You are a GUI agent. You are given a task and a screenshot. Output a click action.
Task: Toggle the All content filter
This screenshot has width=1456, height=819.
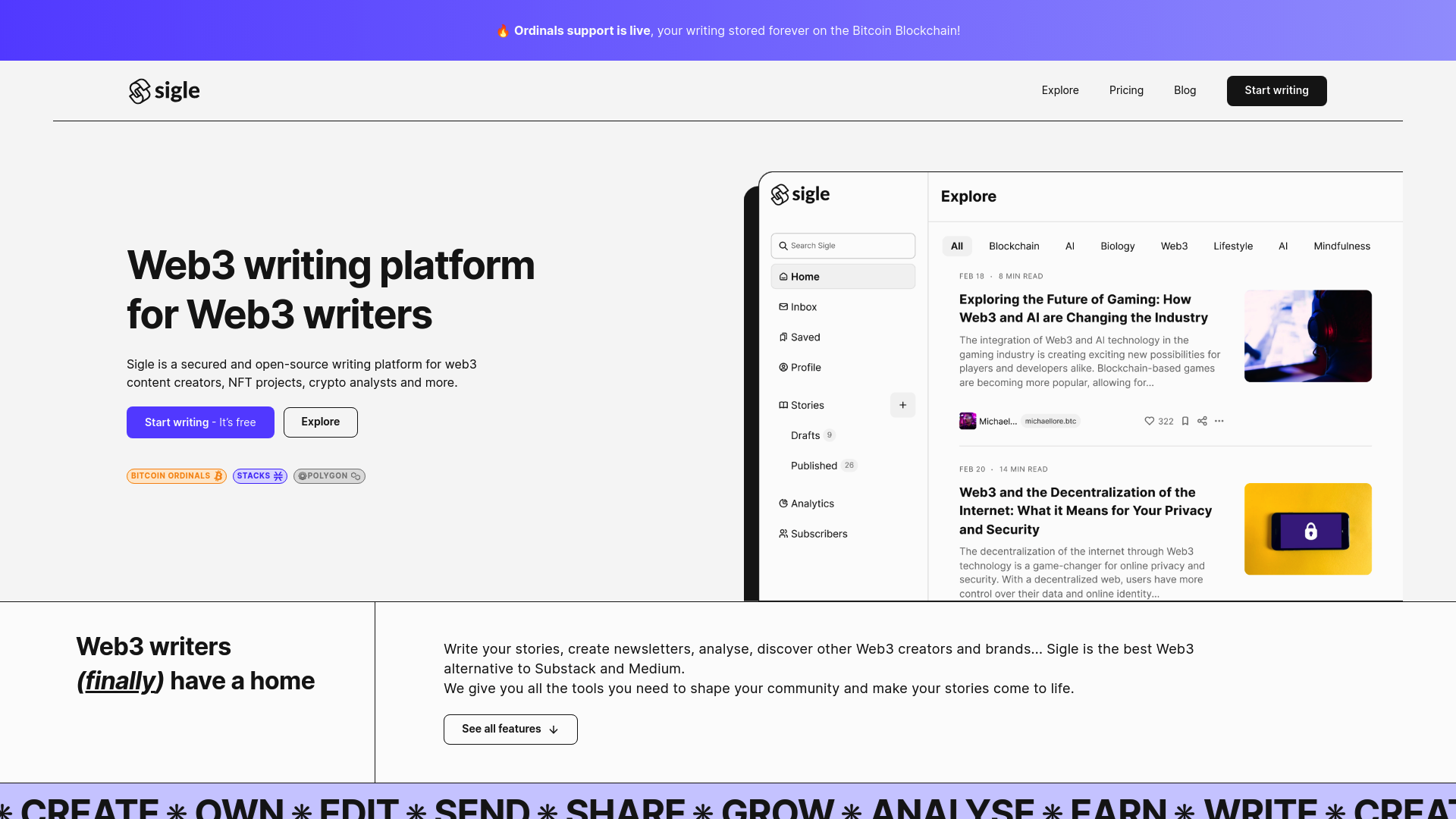point(956,246)
